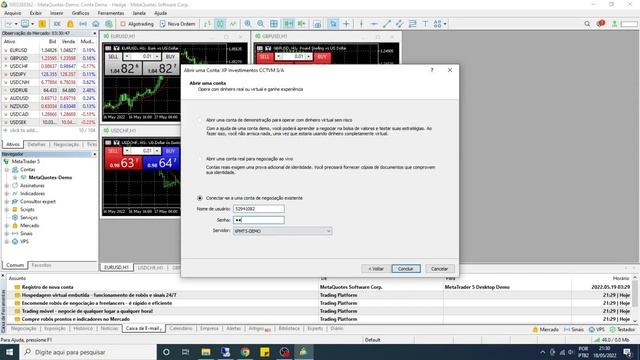
Task: Open Windows Start menu
Action: click(x=9, y=352)
